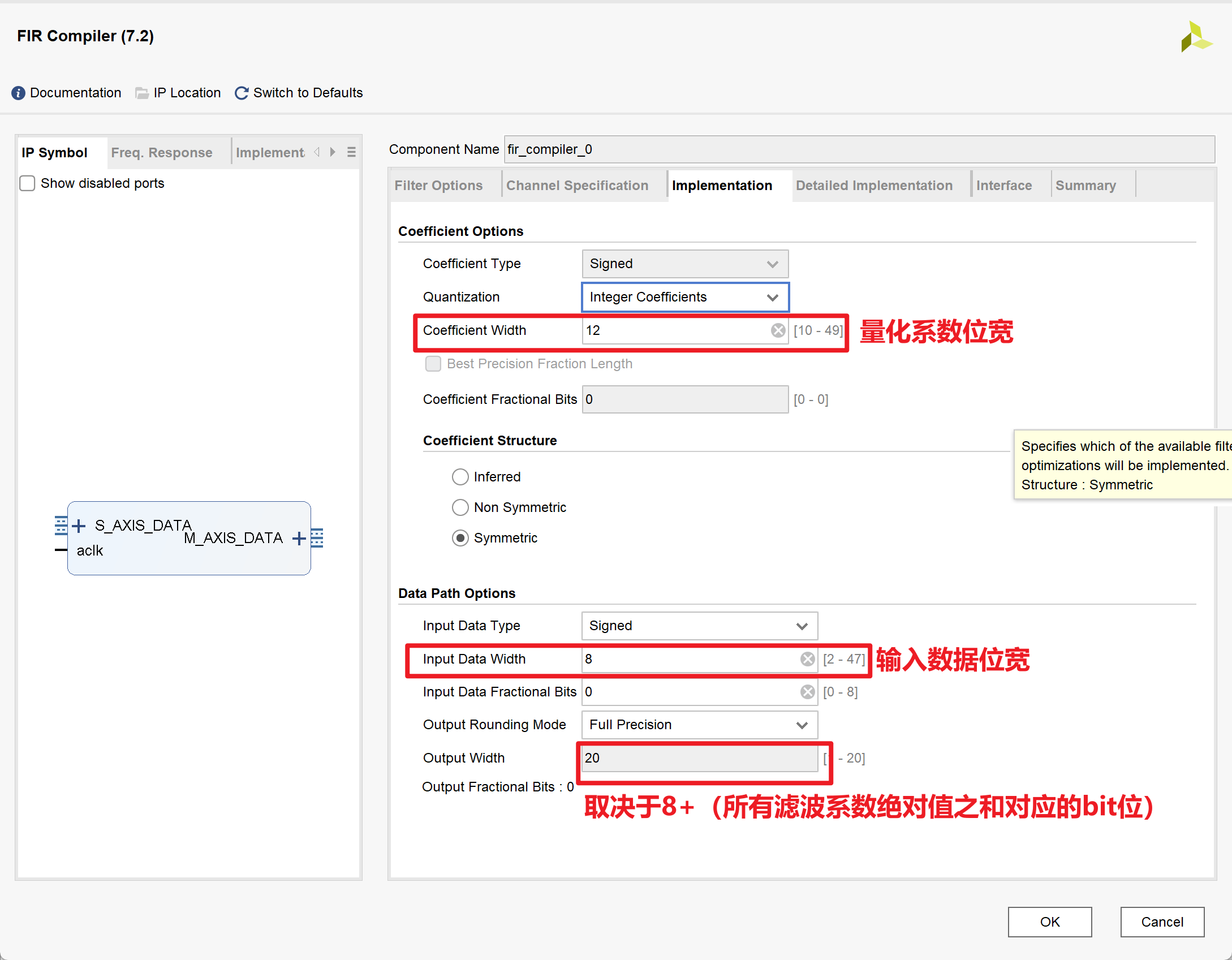The image size is (1232, 960).
Task: Open the Output Rounding Mode dropdown
Action: point(700,725)
